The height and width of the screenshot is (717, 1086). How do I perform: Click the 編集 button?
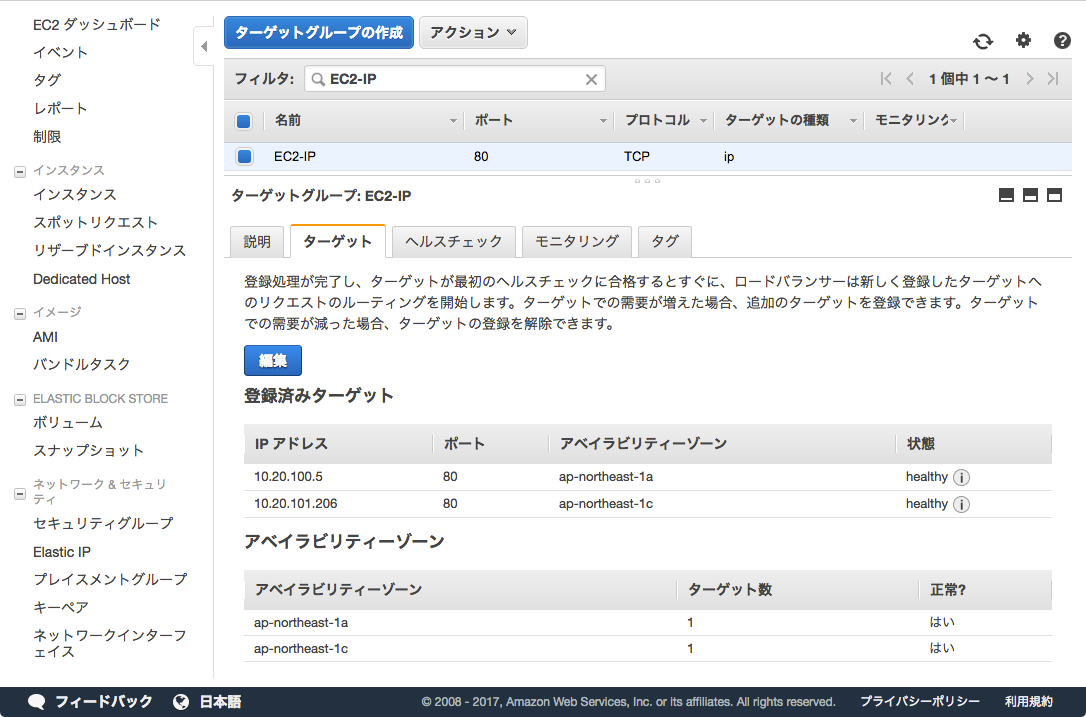pos(272,360)
